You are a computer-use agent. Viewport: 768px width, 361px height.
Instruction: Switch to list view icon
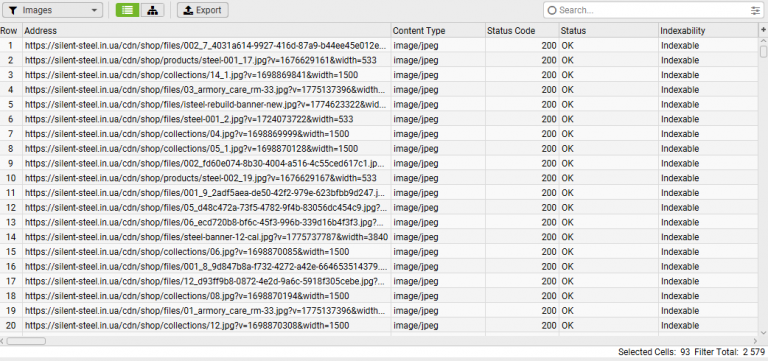[x=127, y=10]
